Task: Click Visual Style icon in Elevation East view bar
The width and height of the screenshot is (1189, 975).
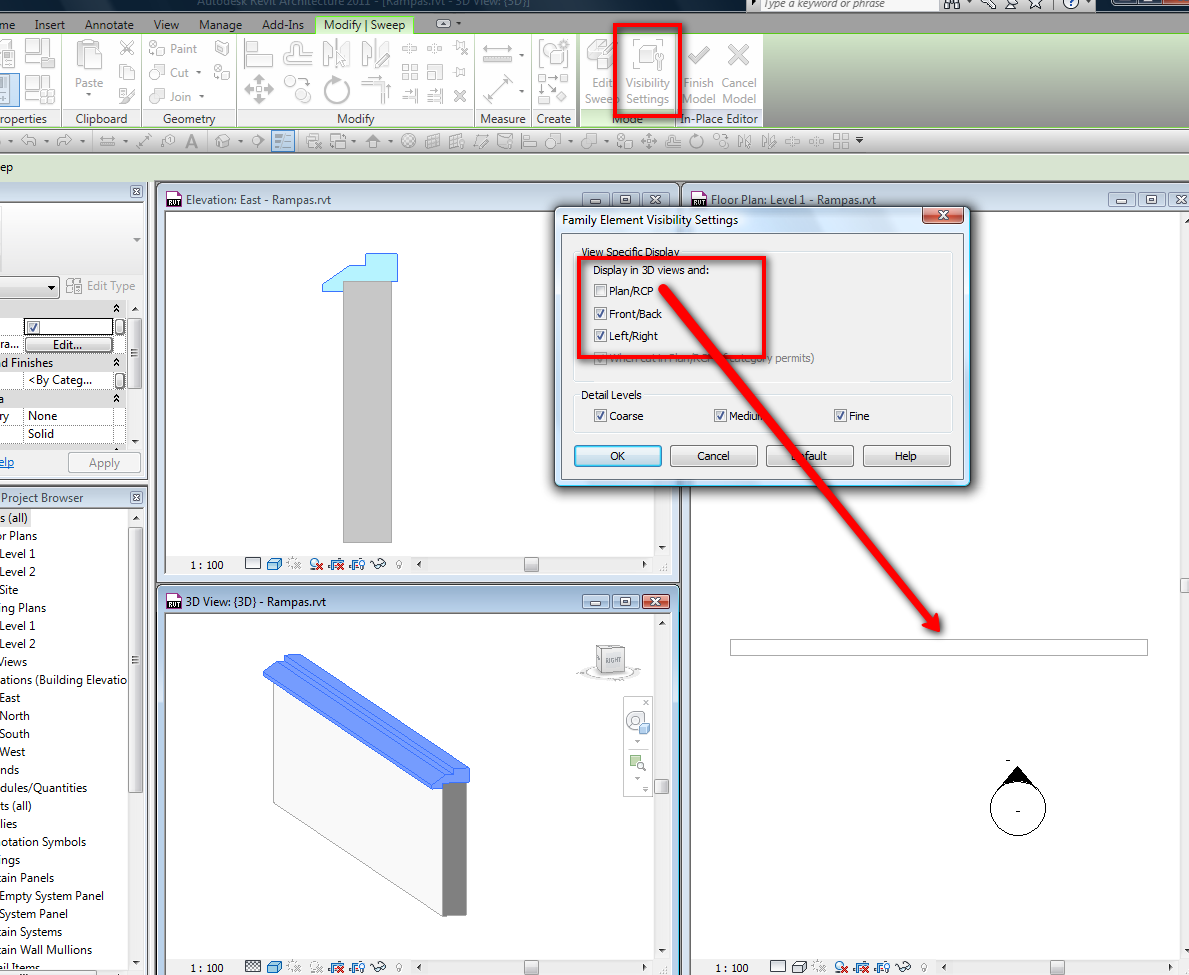Action: tap(275, 564)
